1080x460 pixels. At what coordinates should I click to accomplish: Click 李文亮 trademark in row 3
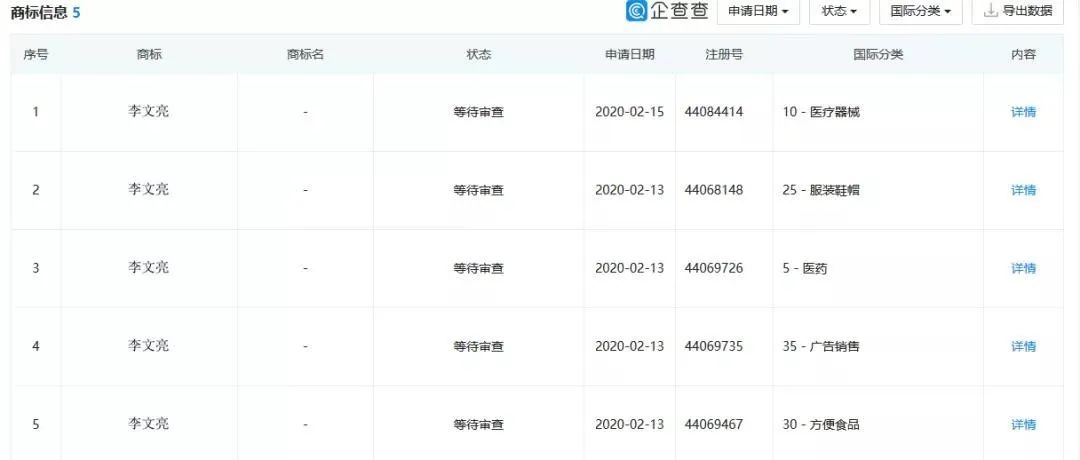[148, 267]
